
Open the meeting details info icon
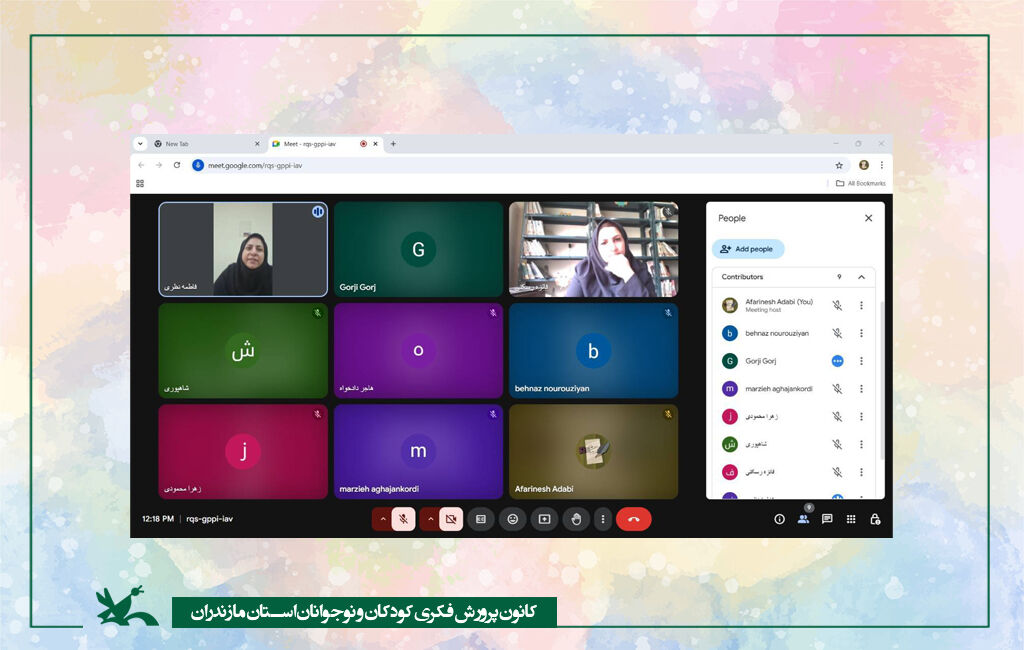point(779,519)
